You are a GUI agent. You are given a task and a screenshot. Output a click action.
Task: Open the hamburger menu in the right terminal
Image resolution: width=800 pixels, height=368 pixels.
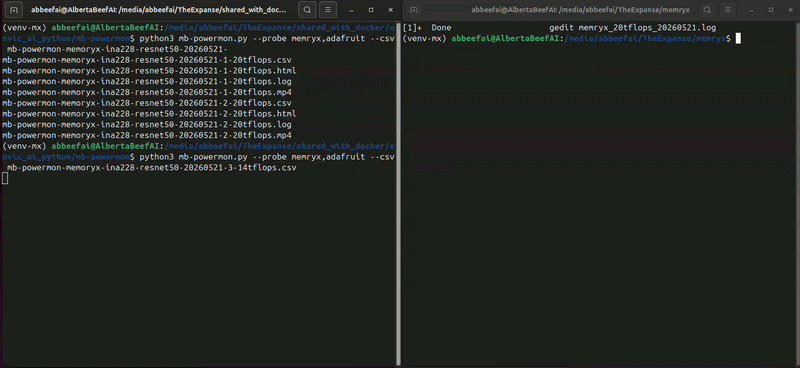pyautogui.click(x=728, y=9)
